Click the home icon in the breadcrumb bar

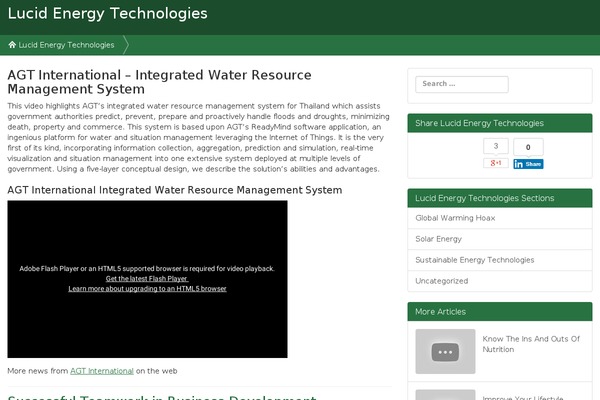point(12,45)
